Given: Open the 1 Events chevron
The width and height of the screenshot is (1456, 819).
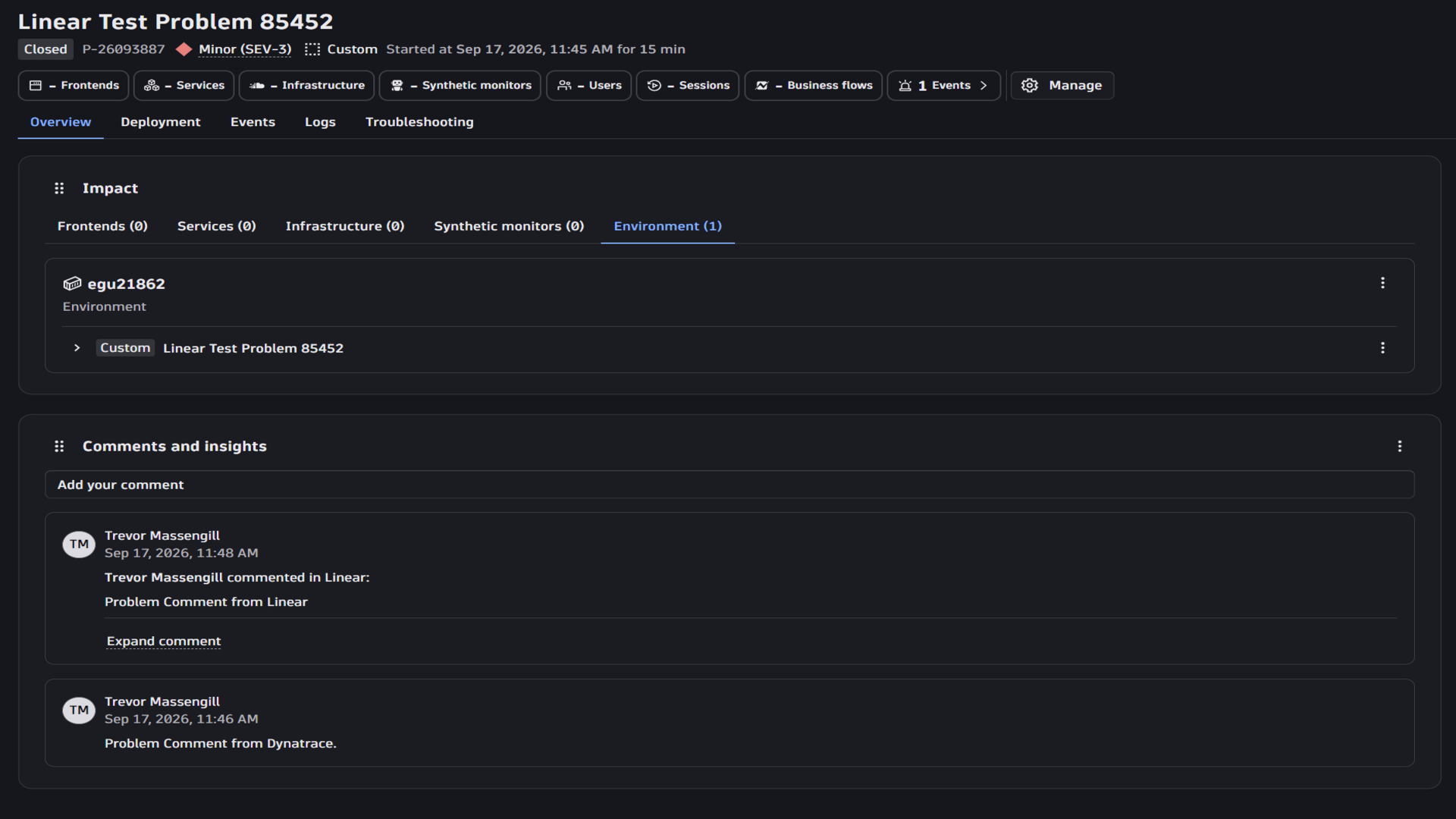Looking at the screenshot, I should point(984,86).
